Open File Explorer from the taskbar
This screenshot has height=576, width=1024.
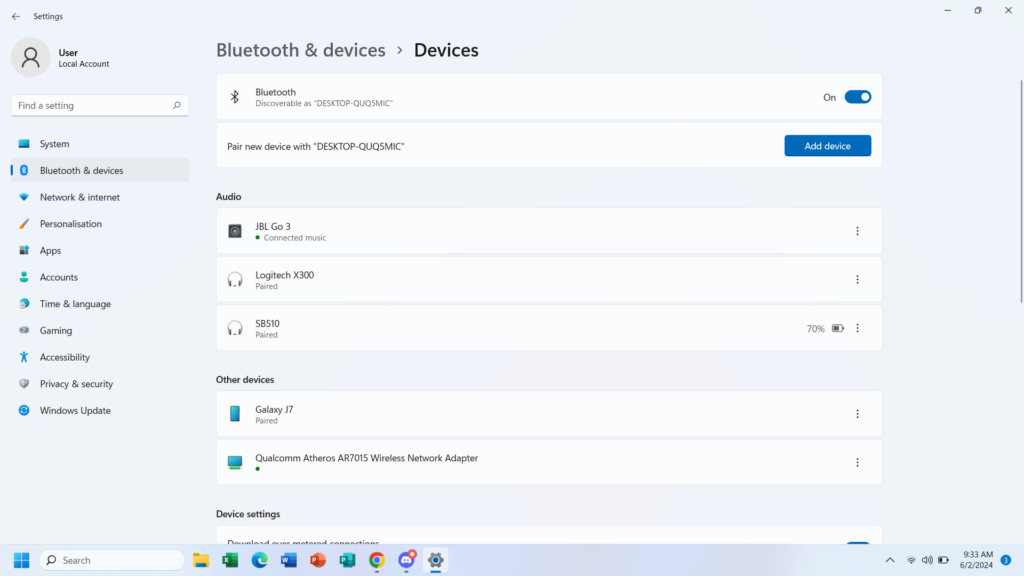(200, 560)
